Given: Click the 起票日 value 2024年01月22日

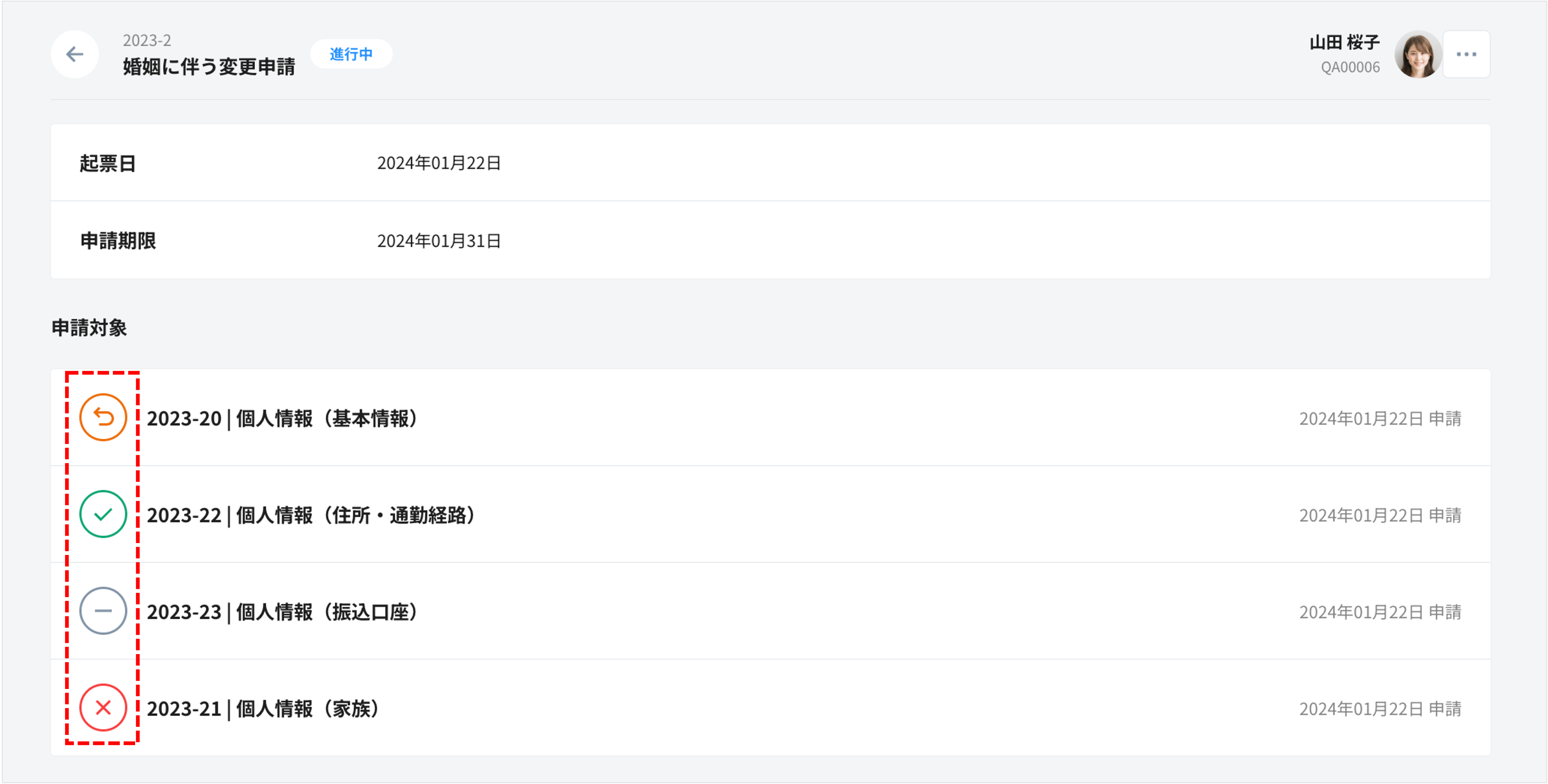Looking at the screenshot, I should pos(439,163).
